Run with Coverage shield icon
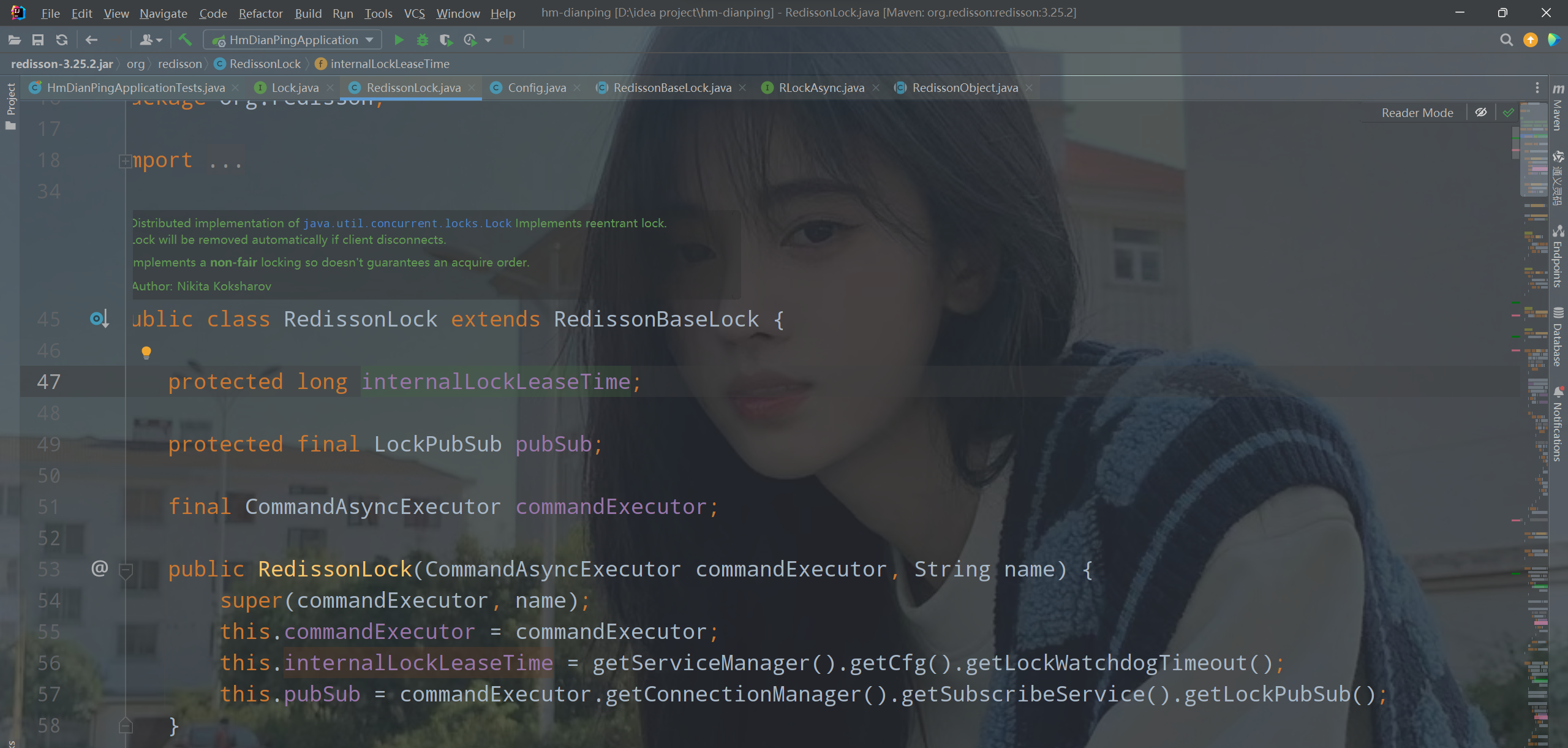This screenshot has height=748, width=1568. click(446, 40)
